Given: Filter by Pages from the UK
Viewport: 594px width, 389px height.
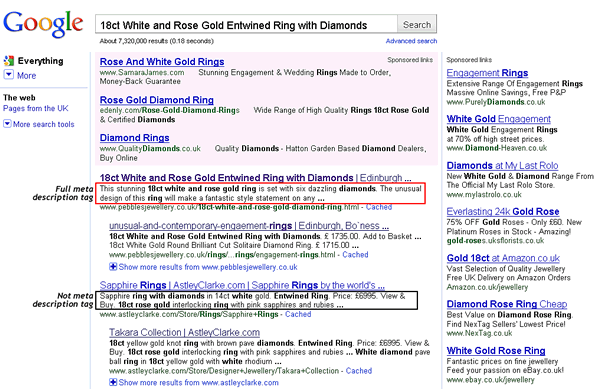Looking at the screenshot, I should tap(36, 108).
